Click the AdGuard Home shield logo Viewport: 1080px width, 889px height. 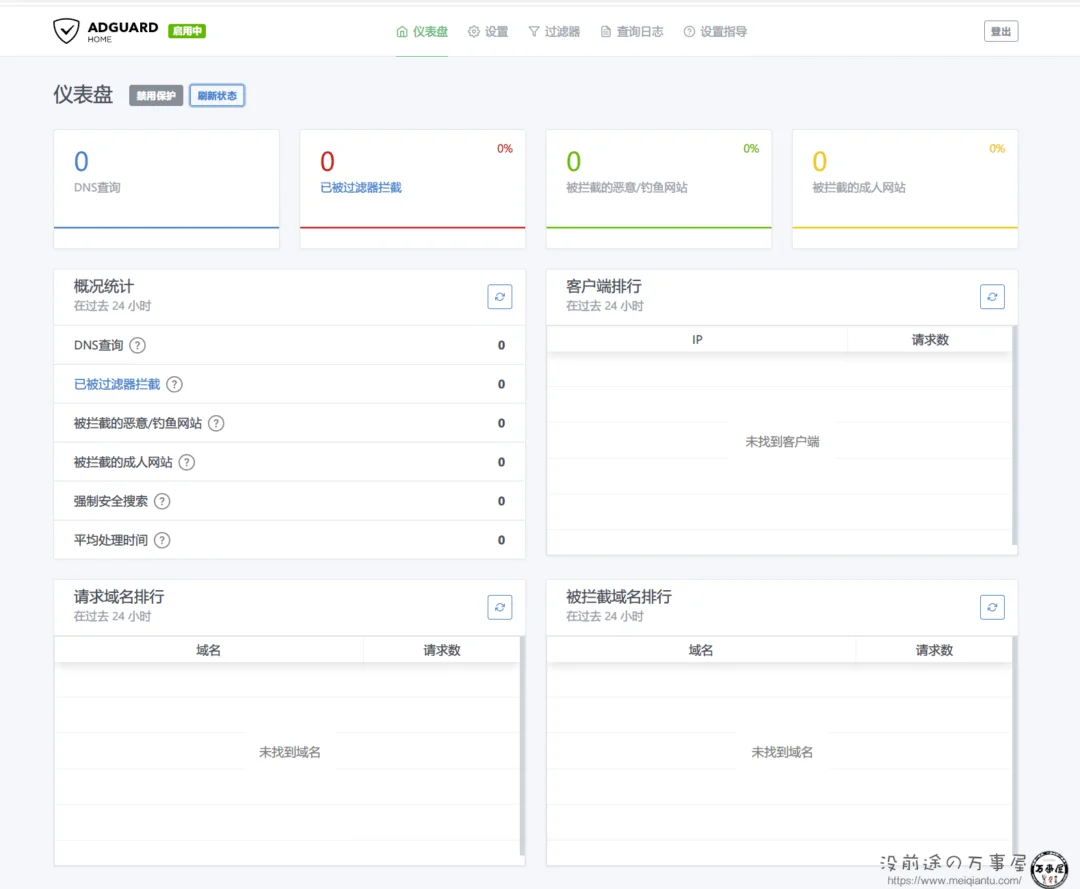(66, 31)
